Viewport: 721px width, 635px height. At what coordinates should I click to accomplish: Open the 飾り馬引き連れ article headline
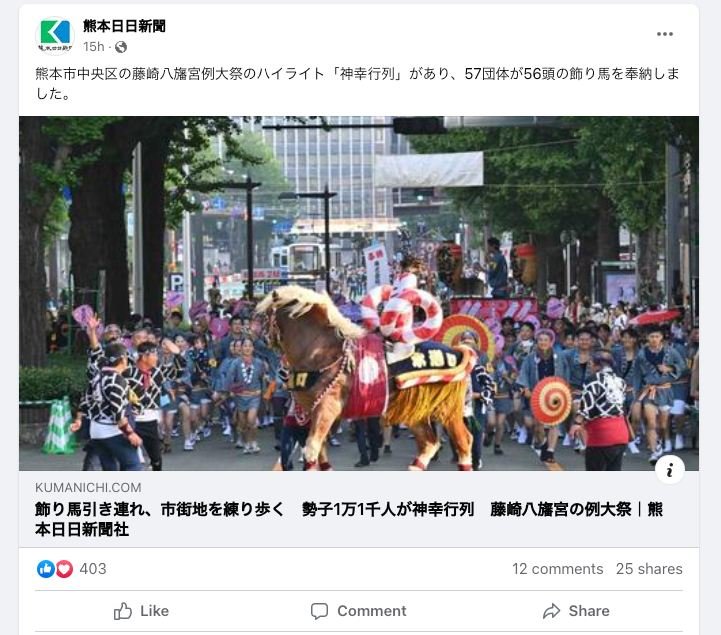pos(349,519)
